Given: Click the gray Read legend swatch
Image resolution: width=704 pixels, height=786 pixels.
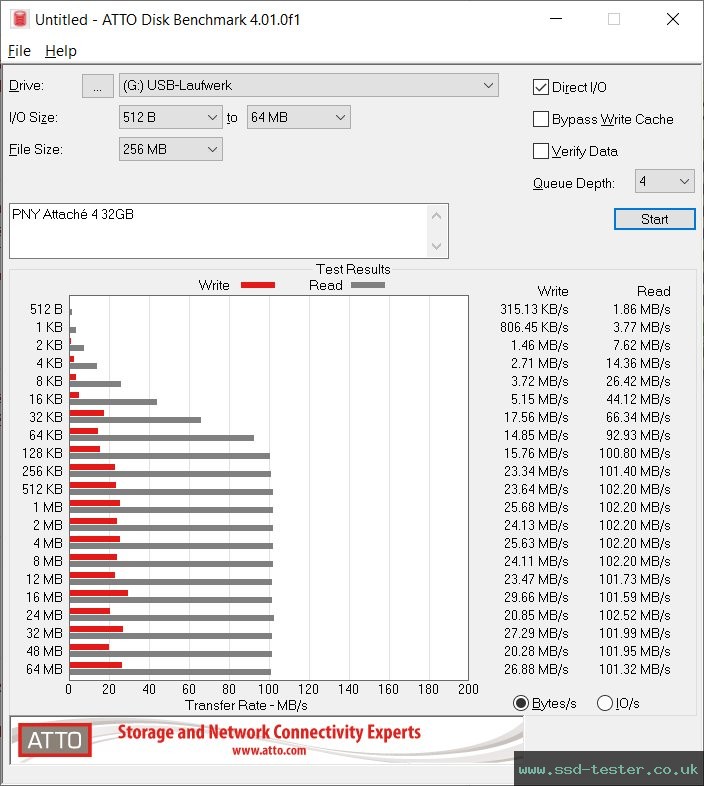Looking at the screenshot, I should pos(368,285).
